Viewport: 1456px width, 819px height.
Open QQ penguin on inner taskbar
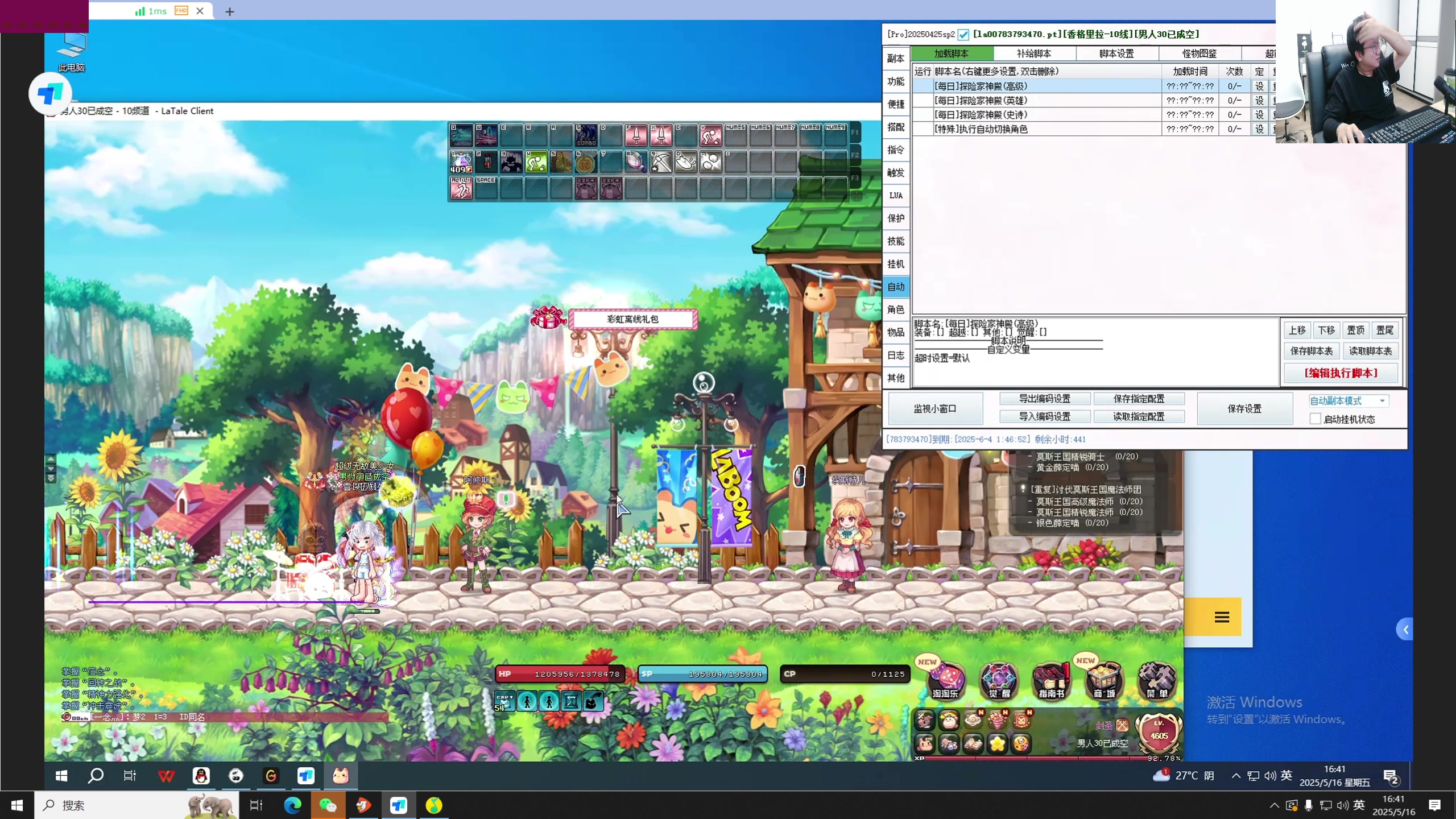(201, 776)
